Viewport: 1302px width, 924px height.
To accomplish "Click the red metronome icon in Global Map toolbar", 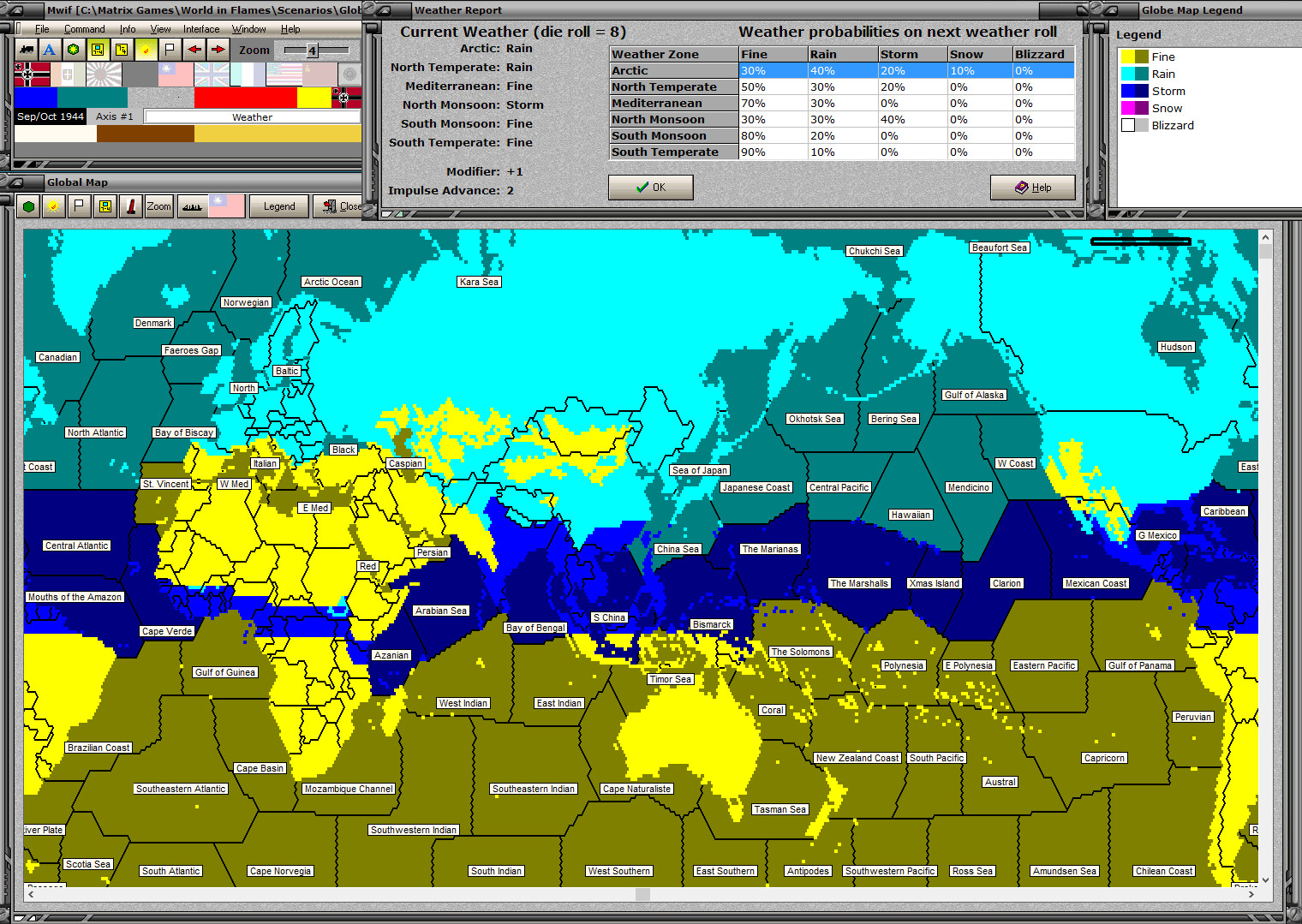I will click(x=131, y=206).
